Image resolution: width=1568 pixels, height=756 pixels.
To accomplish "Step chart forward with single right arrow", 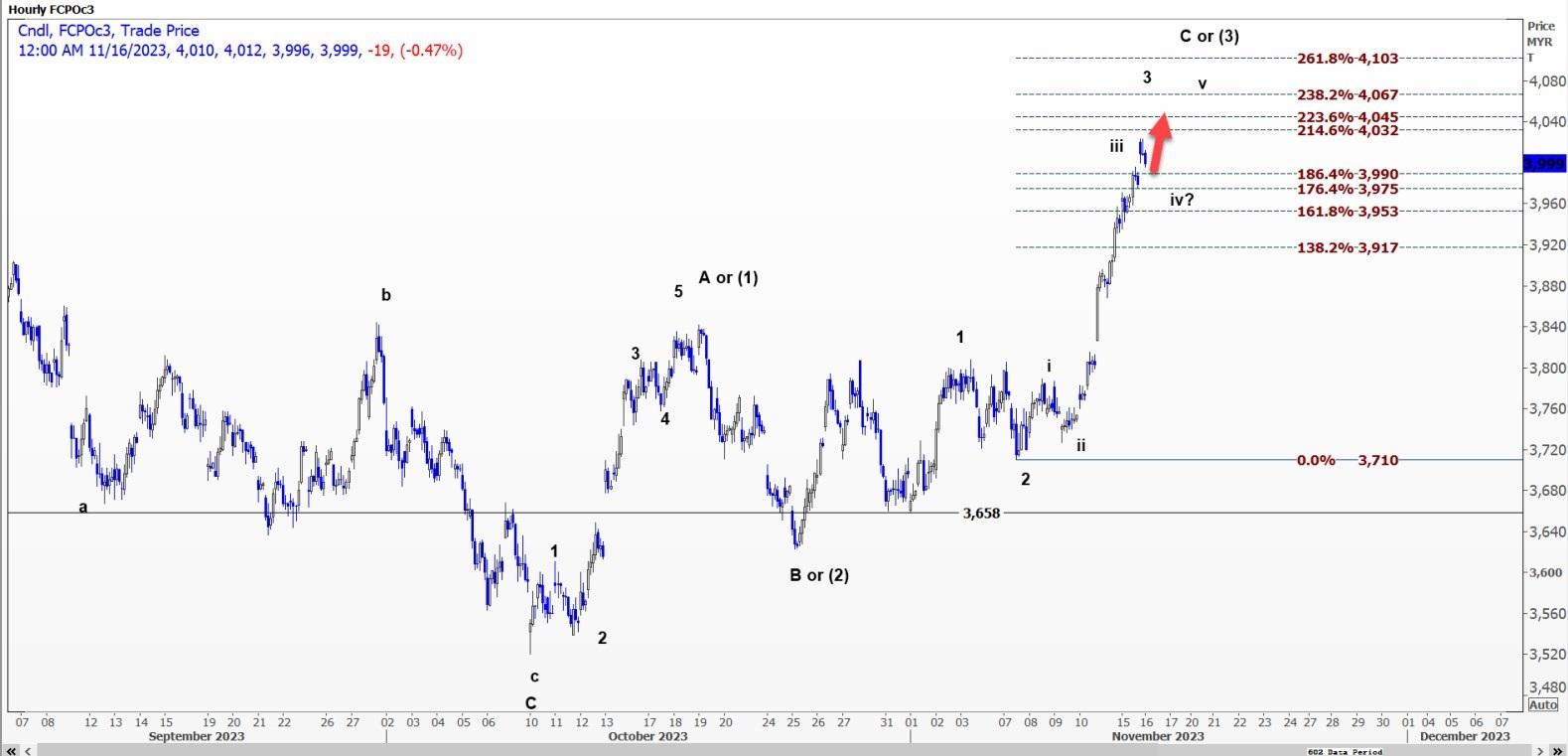I will pyautogui.click(x=1540, y=750).
